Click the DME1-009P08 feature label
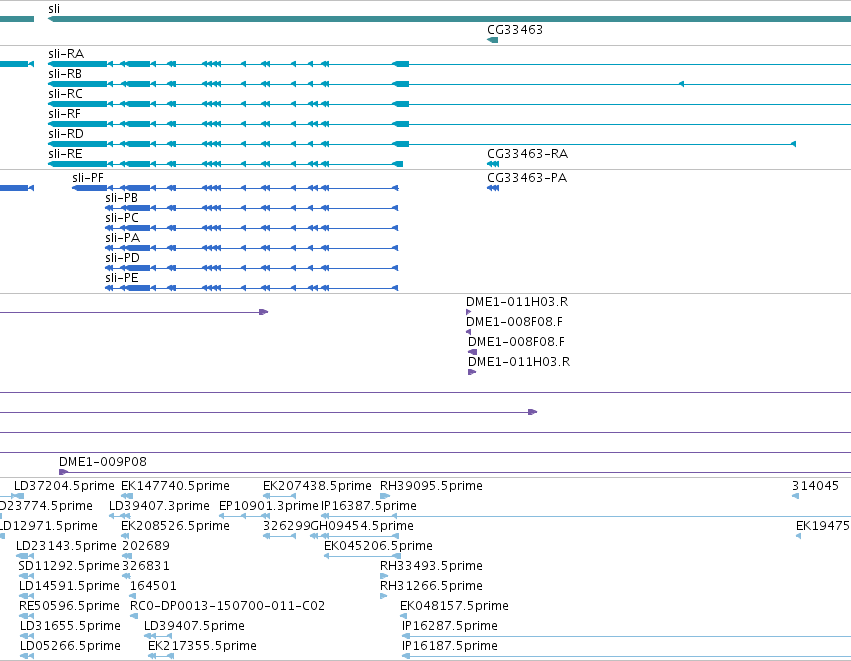Image resolution: width=851 pixels, height=661 pixels. tap(103, 462)
